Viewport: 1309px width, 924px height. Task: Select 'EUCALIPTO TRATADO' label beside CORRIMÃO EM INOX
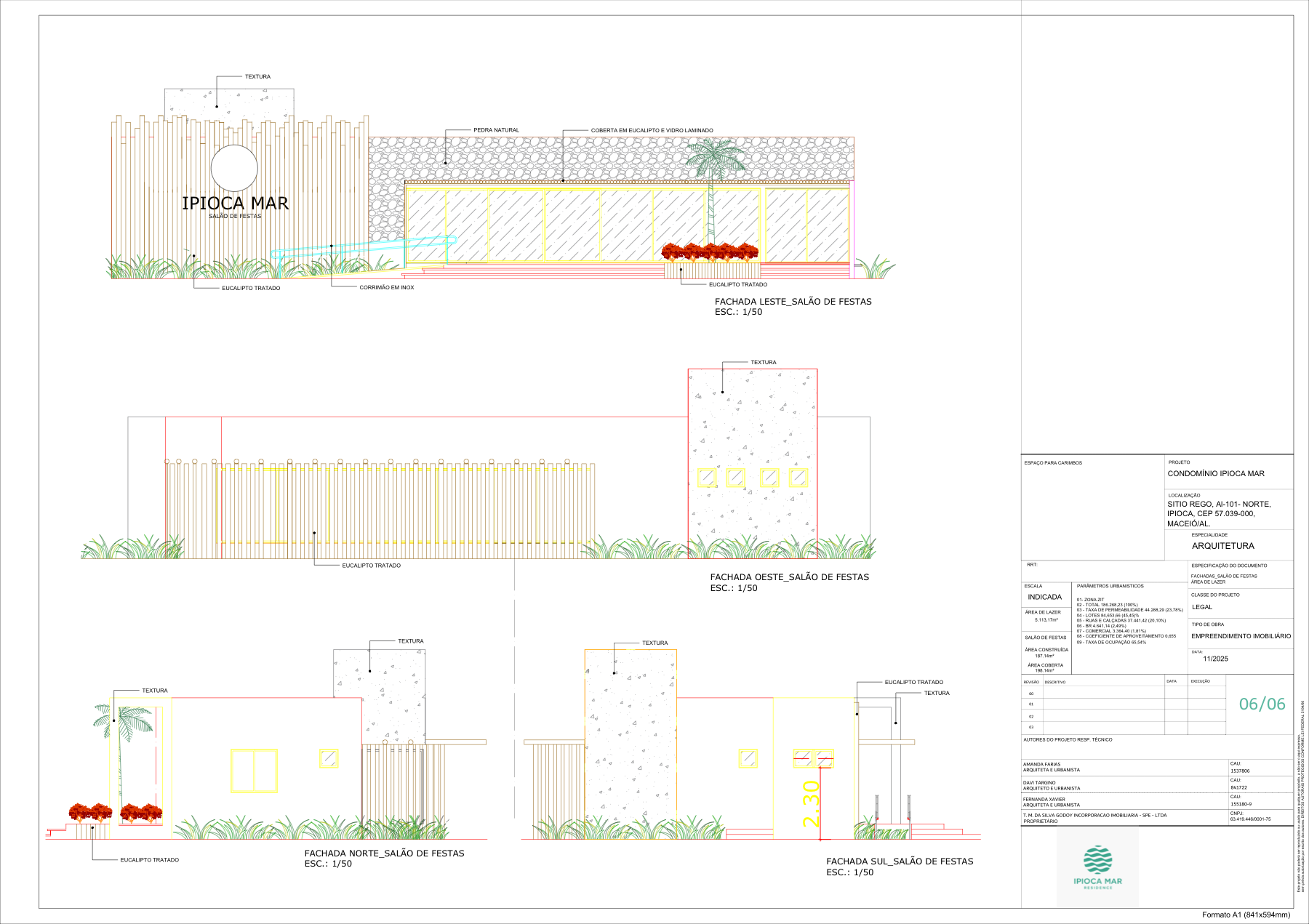pyautogui.click(x=251, y=289)
